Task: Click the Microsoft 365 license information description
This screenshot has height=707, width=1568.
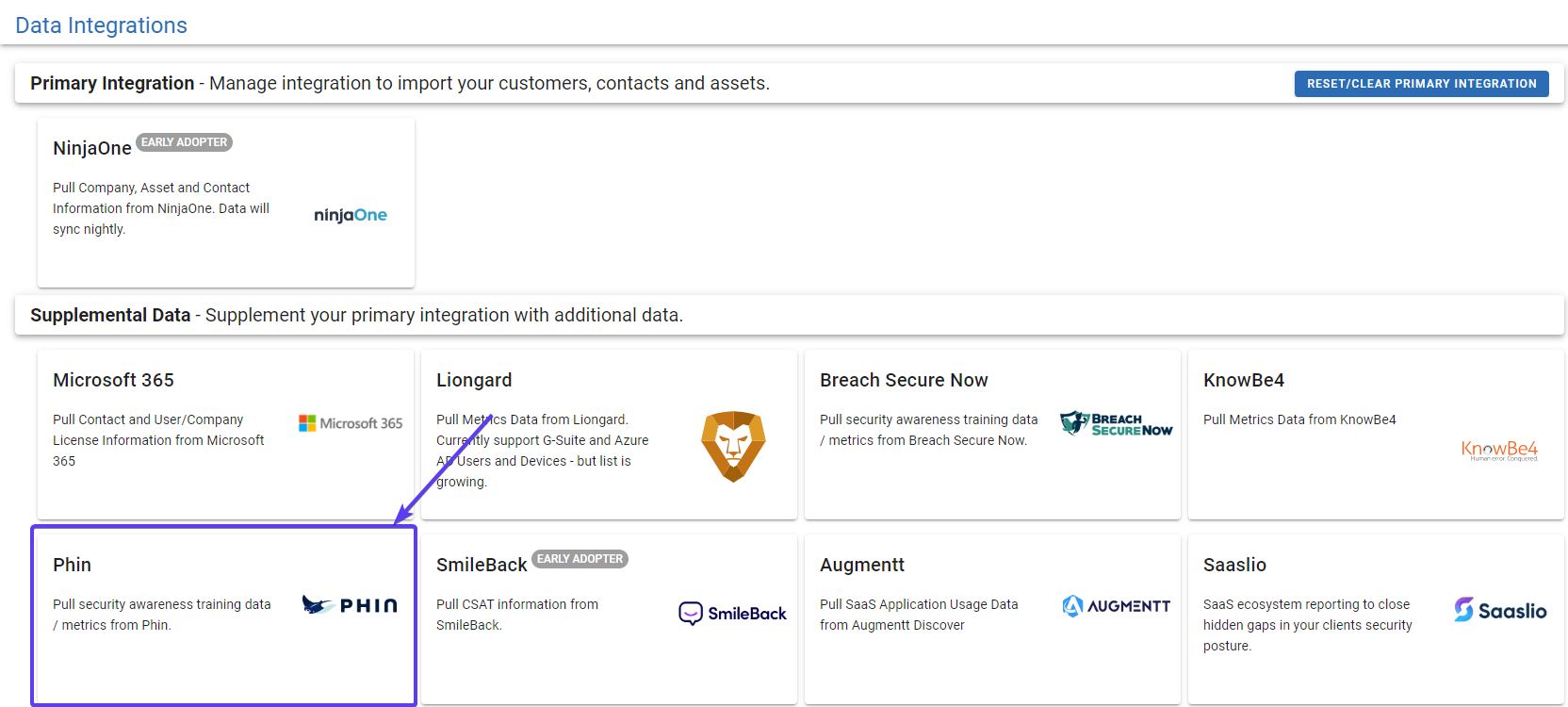Action: coord(158,440)
